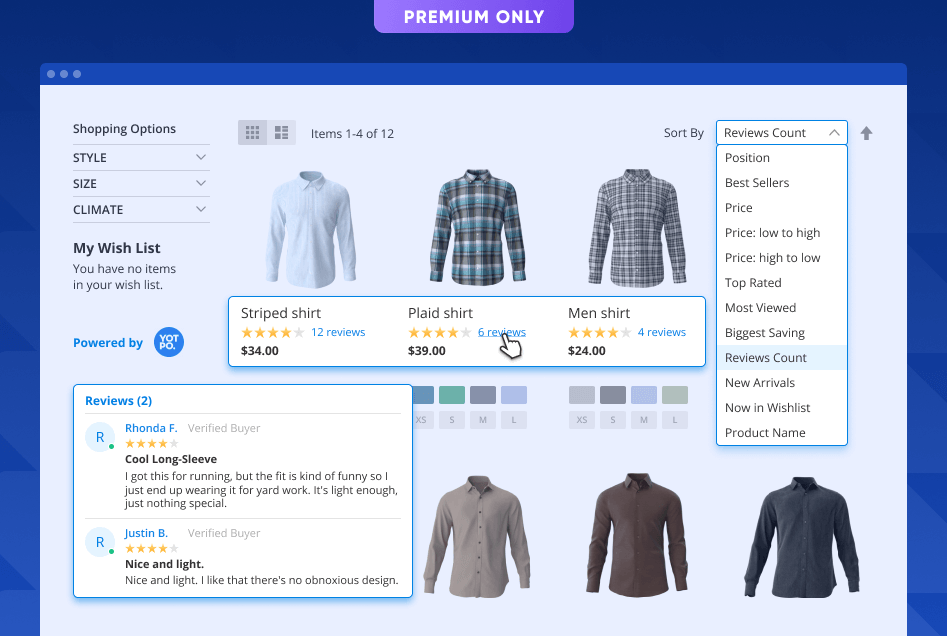This screenshot has width=947, height=636.
Task: Click Justin B. reviewer avatar
Action: click(100, 542)
